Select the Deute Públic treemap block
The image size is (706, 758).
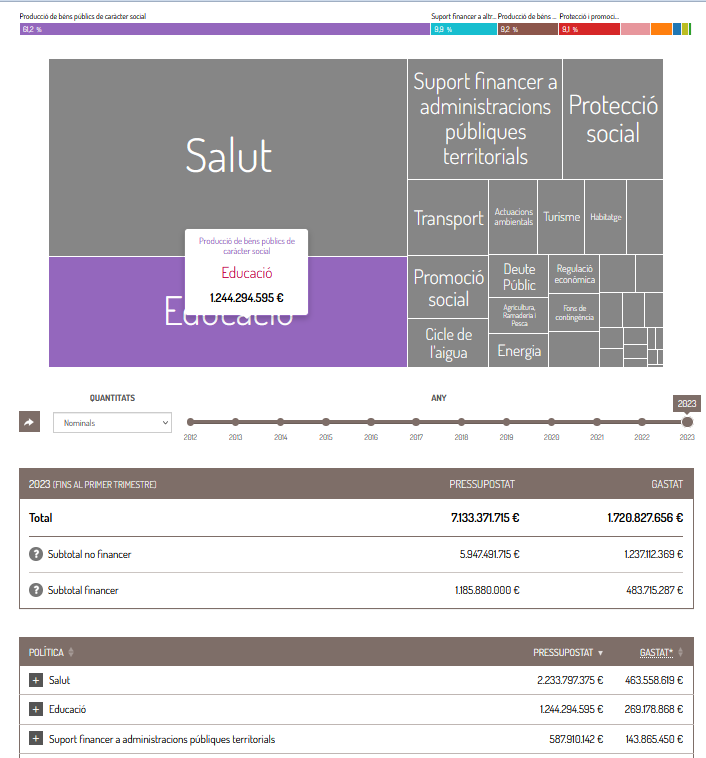[x=519, y=277]
